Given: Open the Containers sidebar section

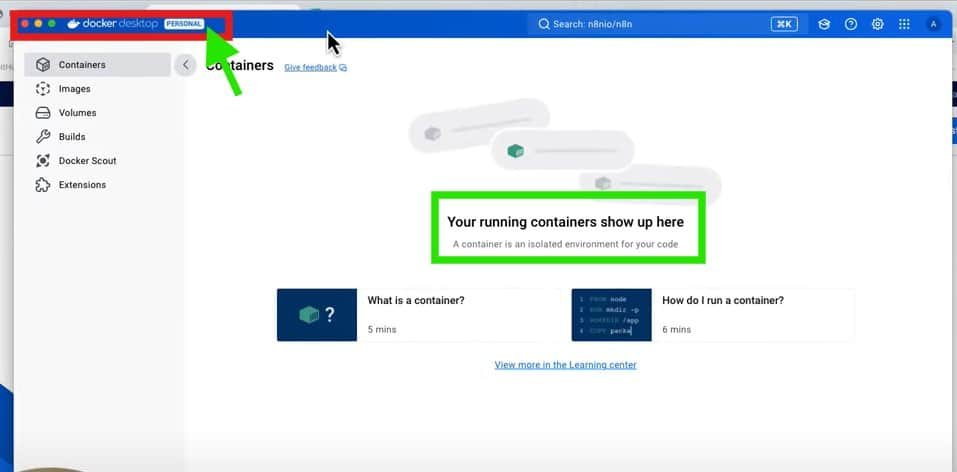Looking at the screenshot, I should (97, 65).
